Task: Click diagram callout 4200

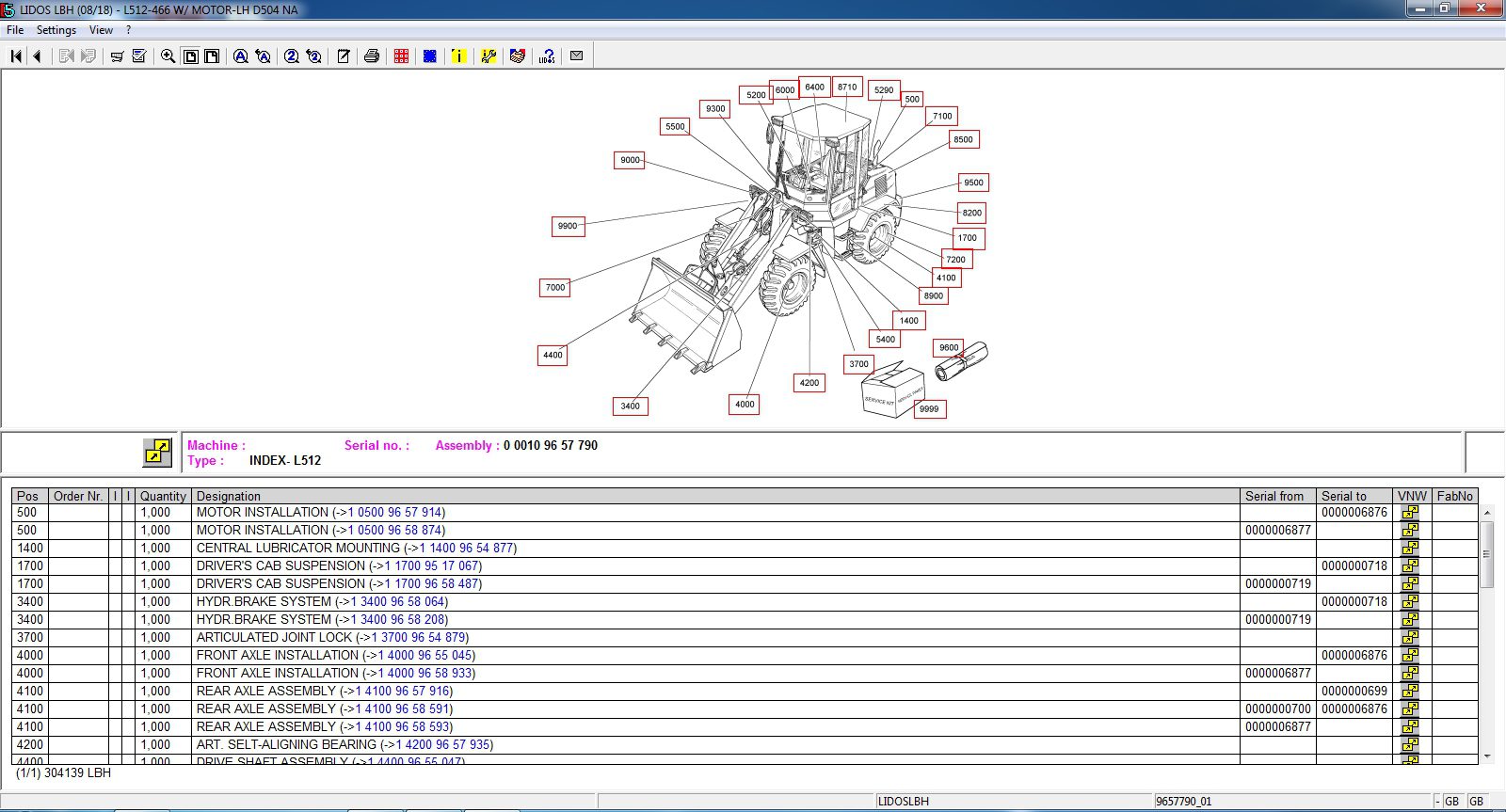Action: 809,383
